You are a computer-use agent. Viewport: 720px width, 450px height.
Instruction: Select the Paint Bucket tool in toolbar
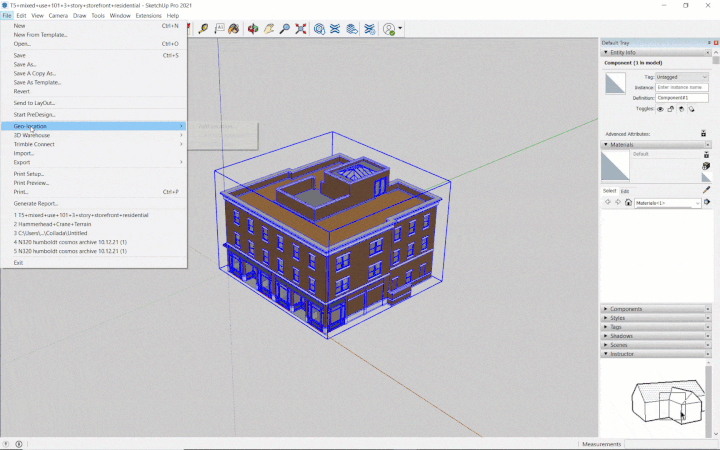click(233, 29)
